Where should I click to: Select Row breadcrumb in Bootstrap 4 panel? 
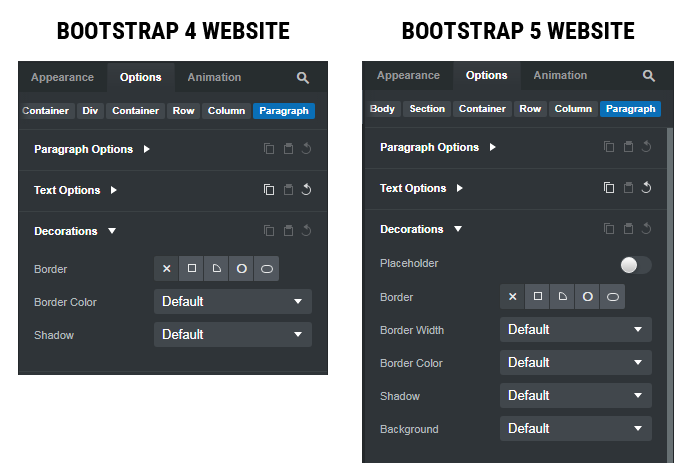coord(183,111)
